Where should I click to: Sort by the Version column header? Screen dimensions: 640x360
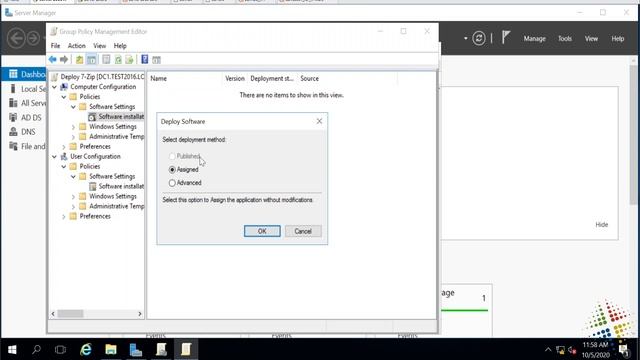[235, 78]
